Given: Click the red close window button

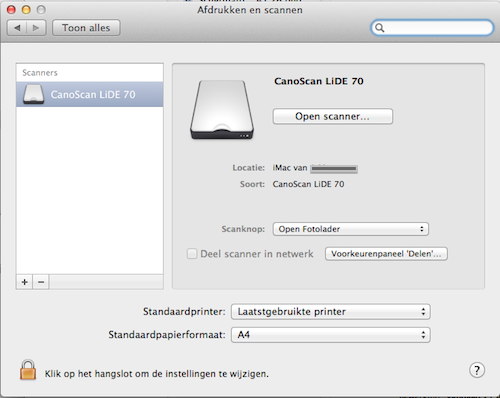Looking at the screenshot, I should coord(11,10).
